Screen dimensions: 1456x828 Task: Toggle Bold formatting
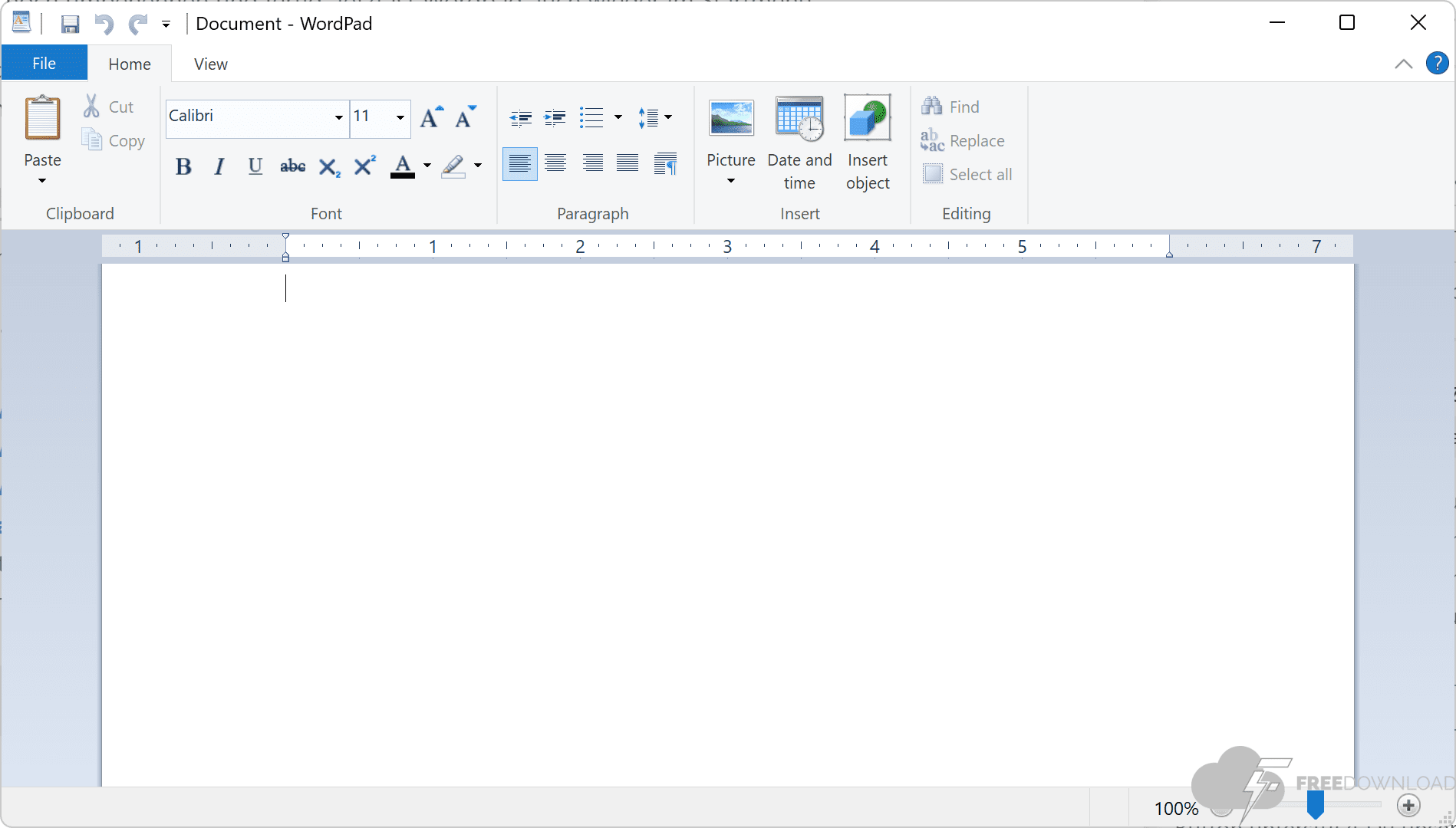(183, 166)
